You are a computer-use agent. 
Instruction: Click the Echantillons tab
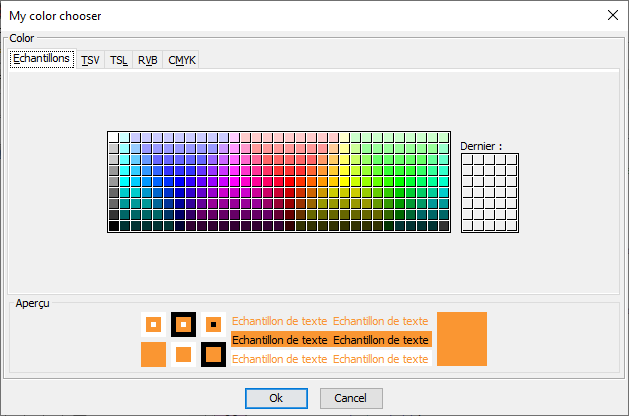pyautogui.click(x=41, y=59)
